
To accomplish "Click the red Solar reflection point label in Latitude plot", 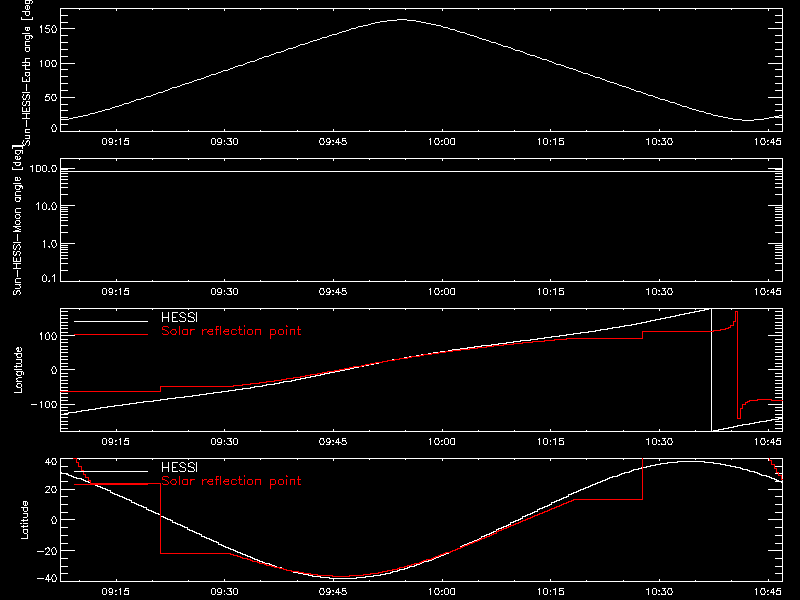I will pyautogui.click(x=231, y=481).
